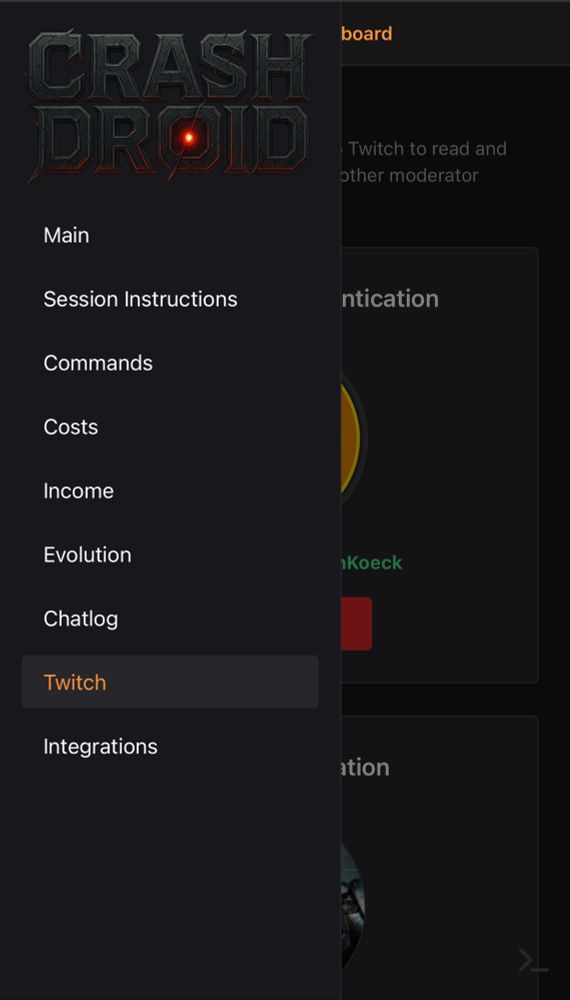Click the orange Dashboard header title
The height and width of the screenshot is (1000, 570).
coord(367,33)
